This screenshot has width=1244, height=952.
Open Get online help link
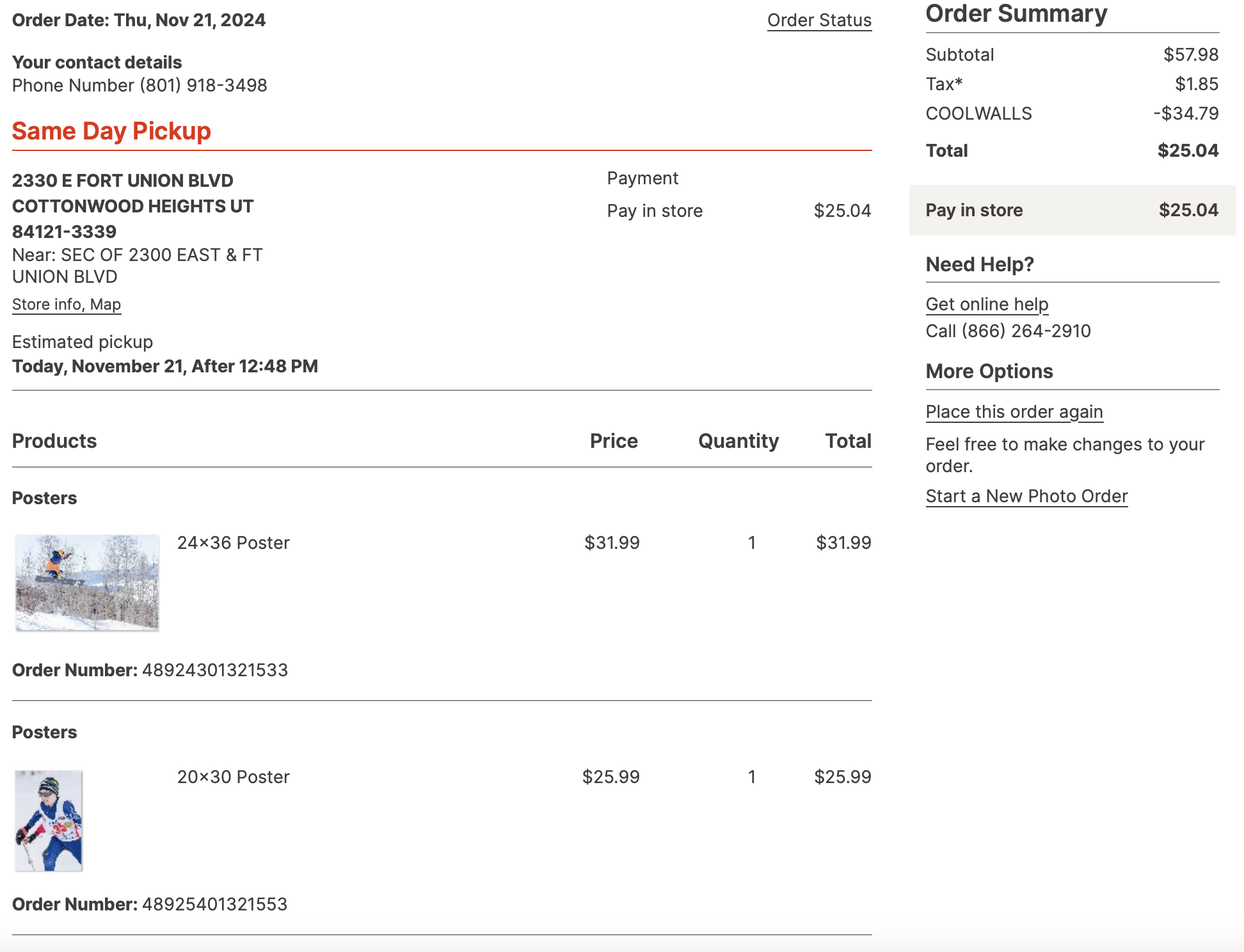click(987, 305)
